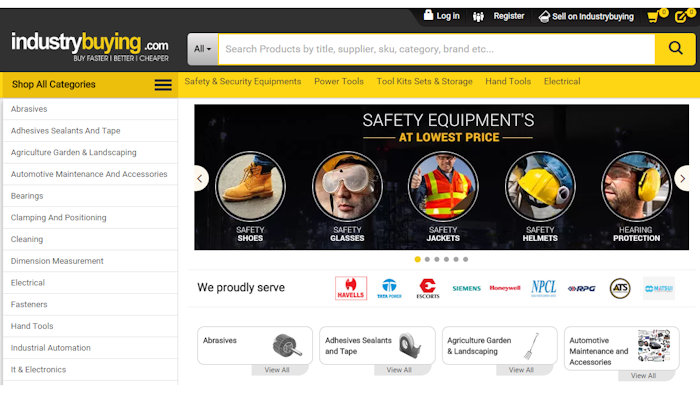
Task: Select Clamping And Positioning in sidebar
Action: (90, 218)
